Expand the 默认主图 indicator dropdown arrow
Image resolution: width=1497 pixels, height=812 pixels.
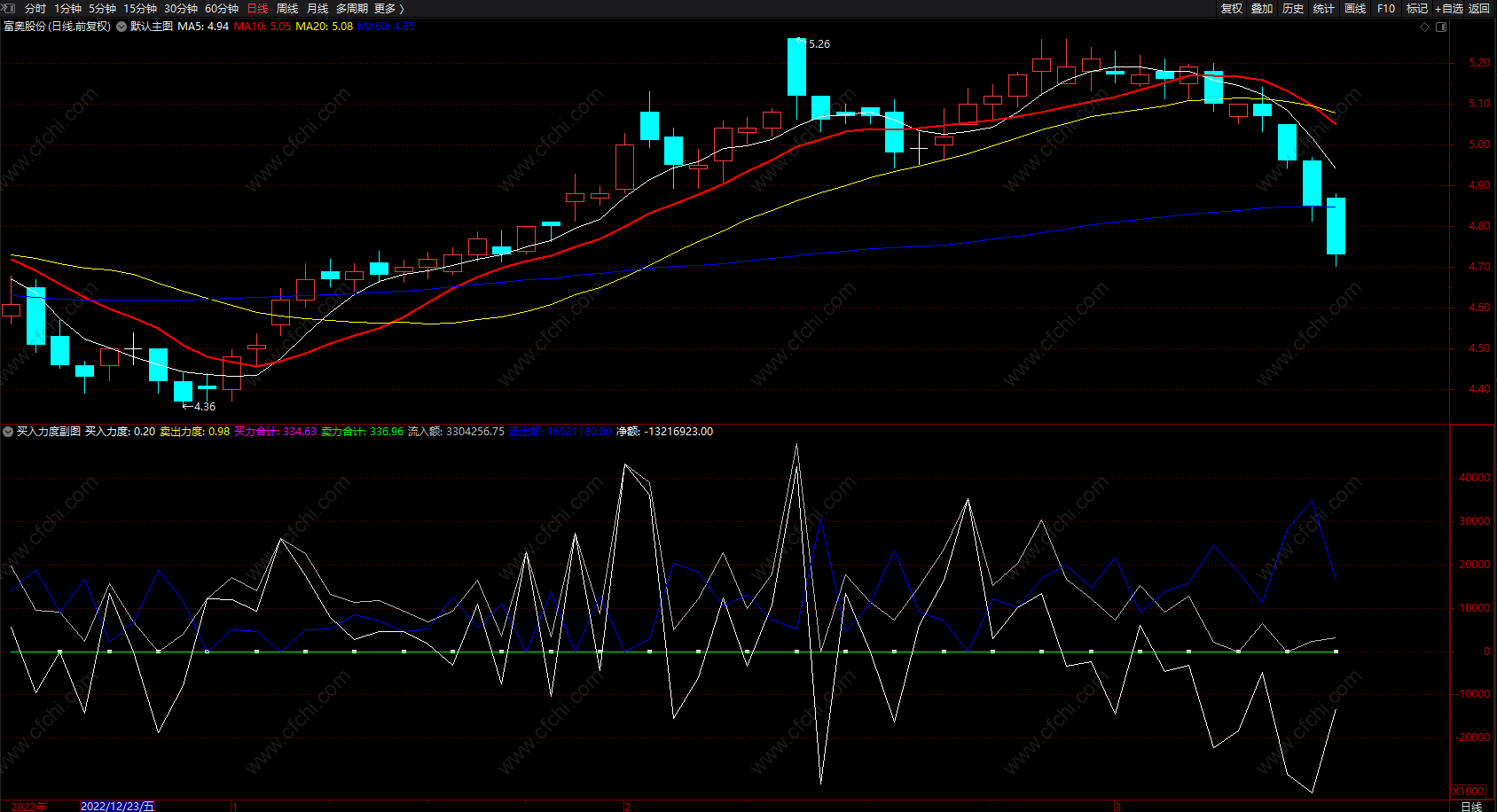121,27
